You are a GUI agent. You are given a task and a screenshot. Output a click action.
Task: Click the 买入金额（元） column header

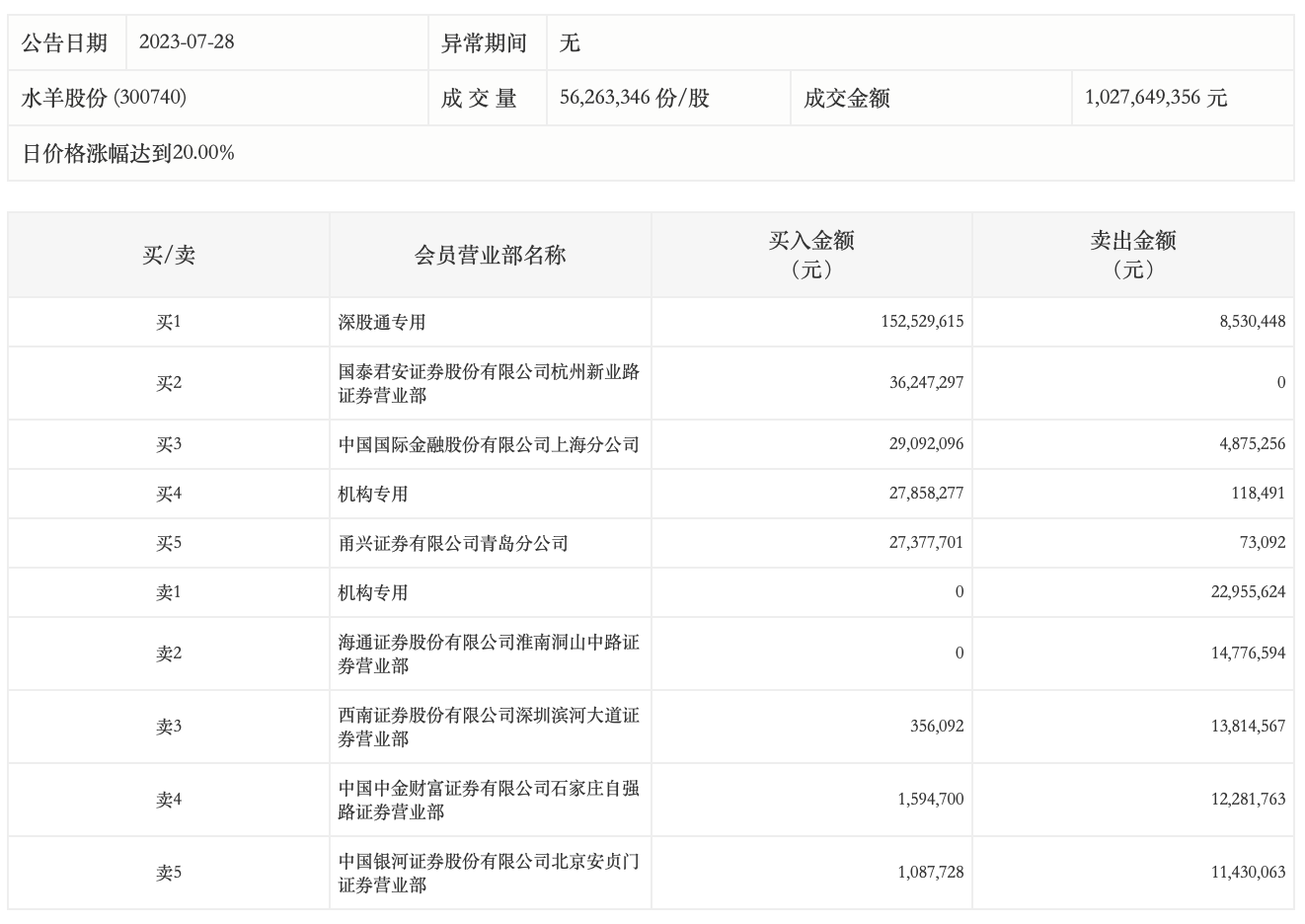click(x=811, y=255)
